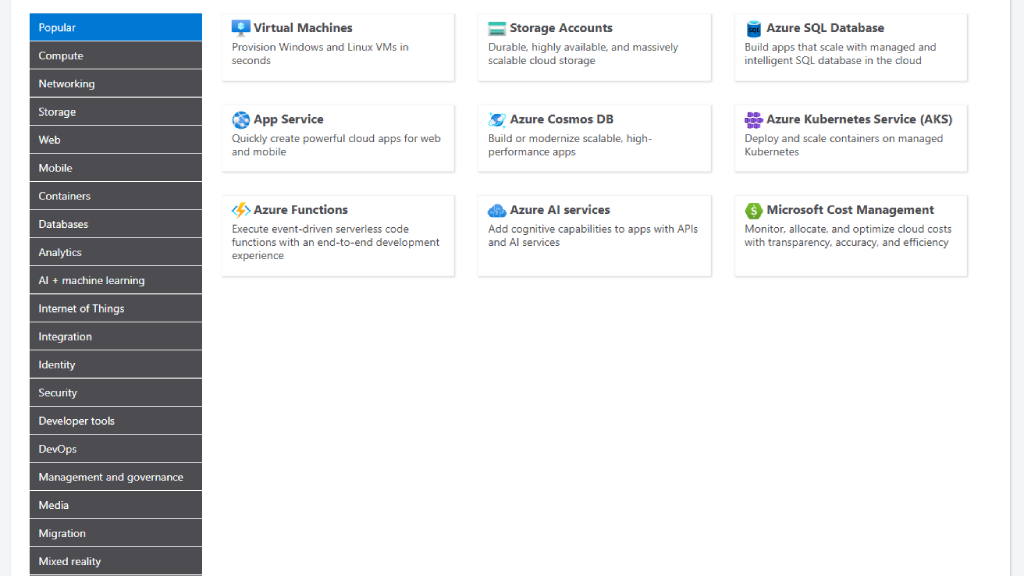Select Internet of Things category
Image resolution: width=1024 pixels, height=576 pixels.
(116, 308)
